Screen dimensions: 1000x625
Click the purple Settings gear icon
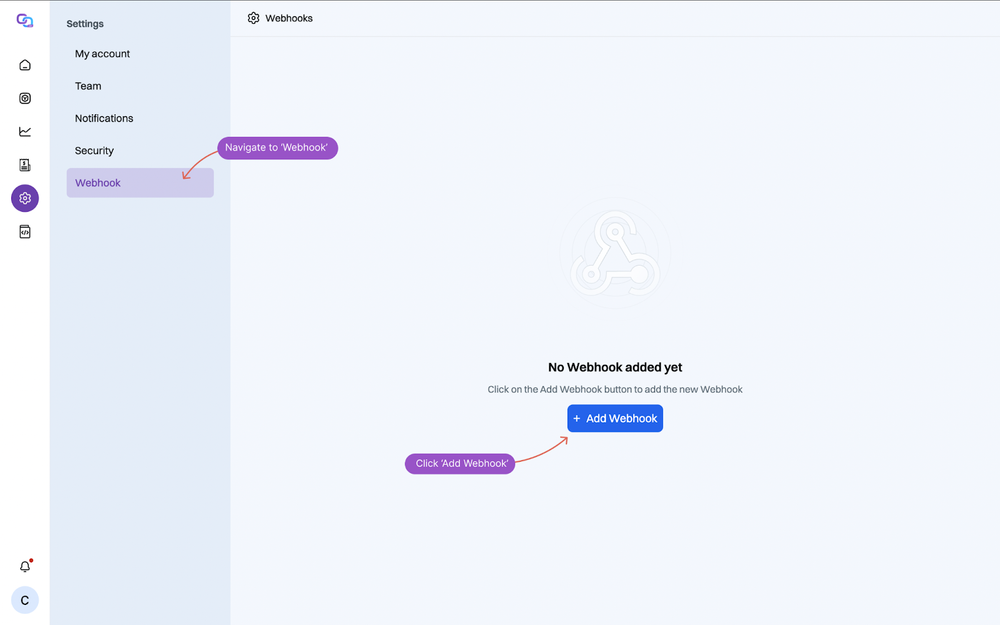tap(25, 198)
